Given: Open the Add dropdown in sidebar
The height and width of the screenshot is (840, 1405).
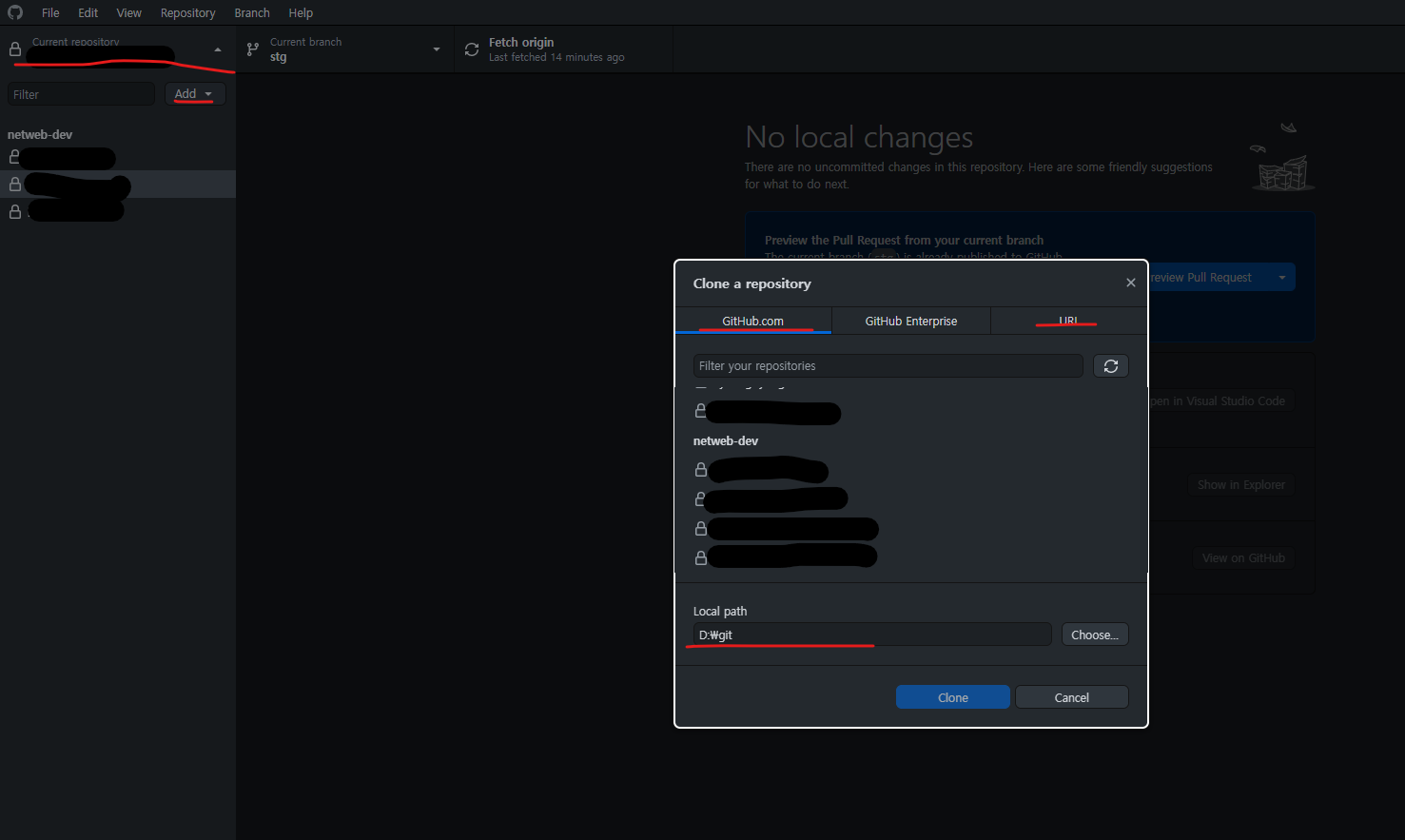Looking at the screenshot, I should pyautogui.click(x=195, y=94).
